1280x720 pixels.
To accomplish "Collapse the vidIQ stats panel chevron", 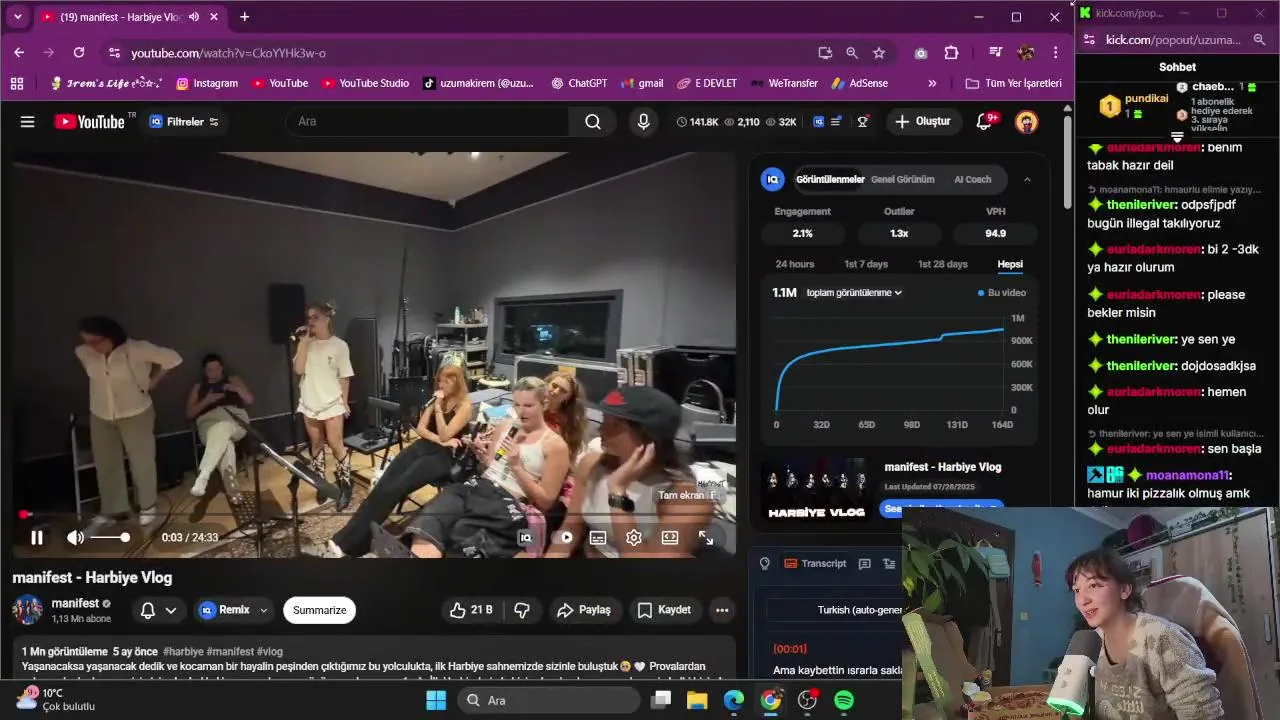I will 1026,180.
